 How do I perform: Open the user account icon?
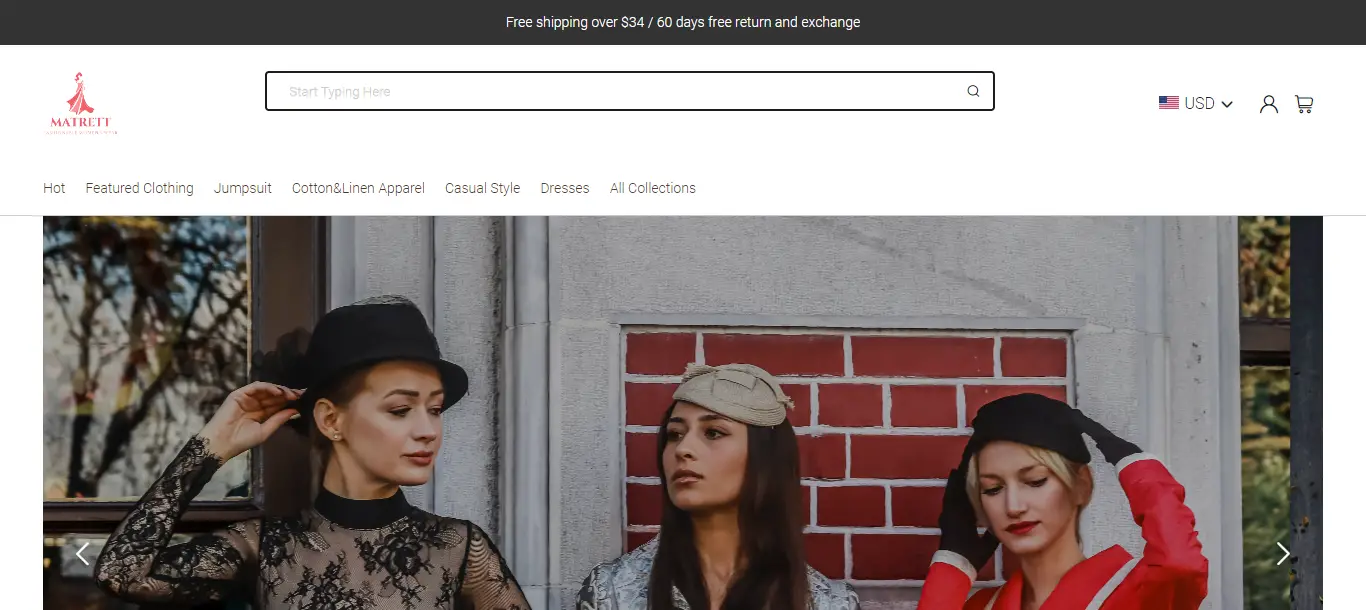pyautogui.click(x=1268, y=104)
